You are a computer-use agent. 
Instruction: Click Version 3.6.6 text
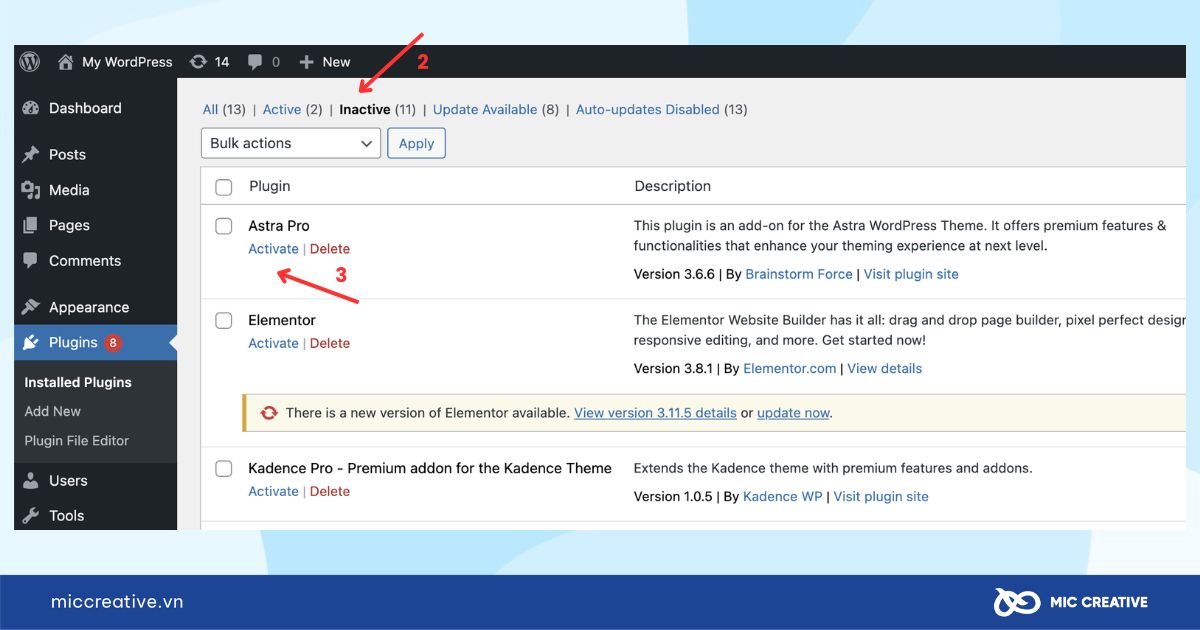click(x=674, y=274)
